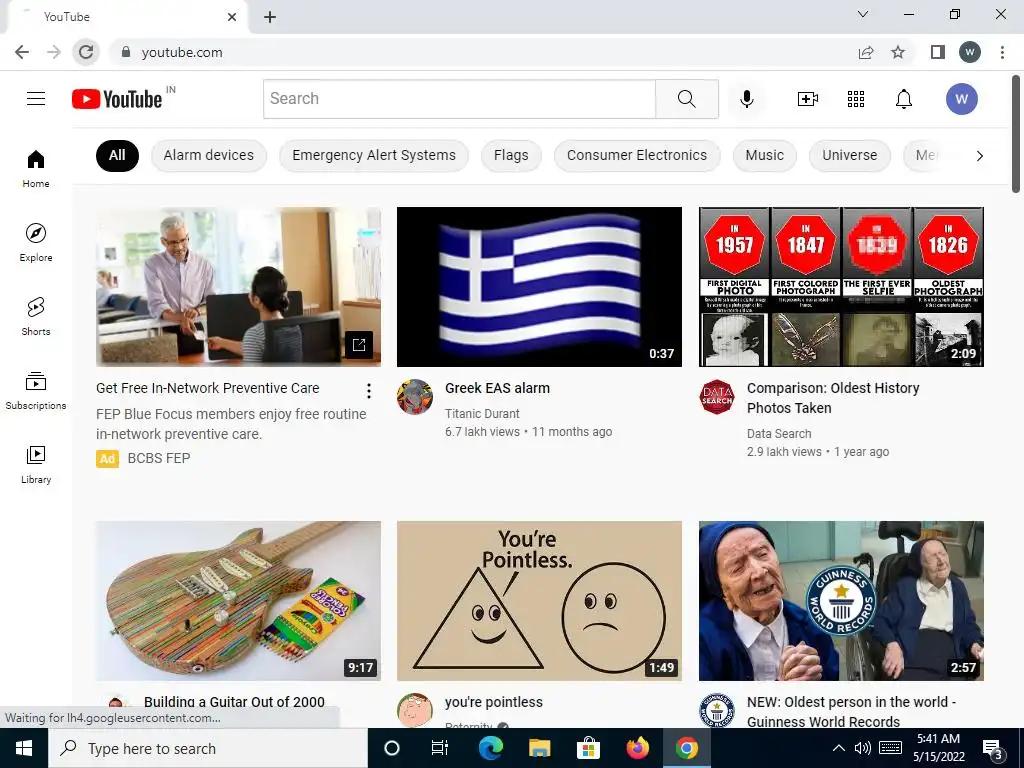
Task: Go to Home in the sidebar
Action: [x=36, y=169]
